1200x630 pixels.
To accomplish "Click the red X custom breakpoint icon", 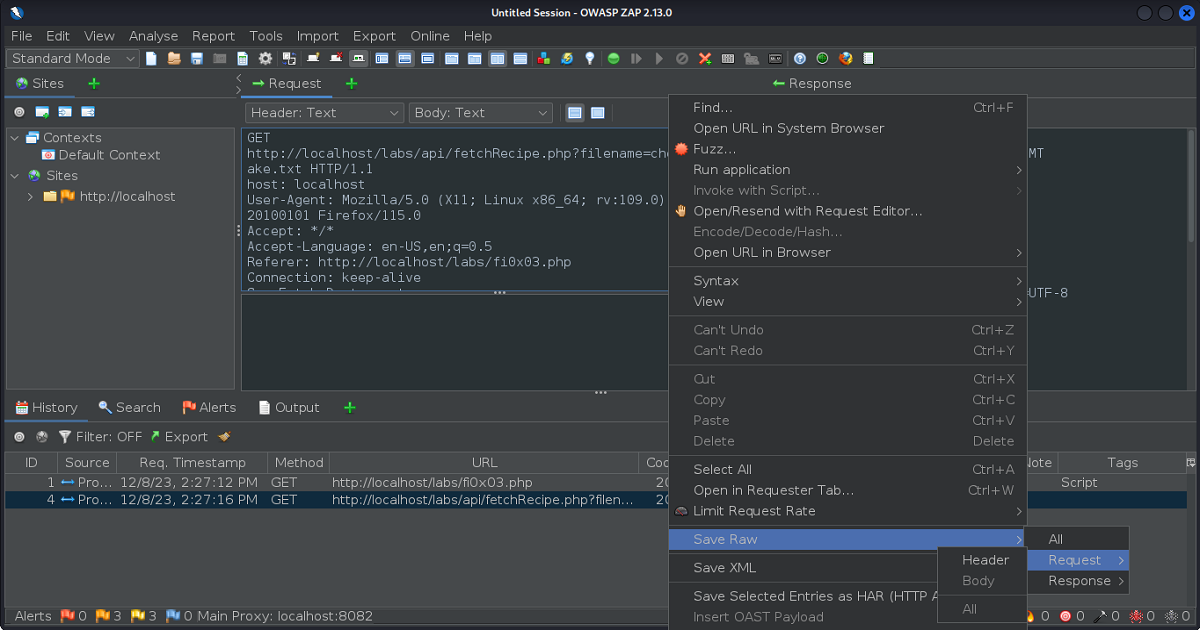I will coord(705,59).
